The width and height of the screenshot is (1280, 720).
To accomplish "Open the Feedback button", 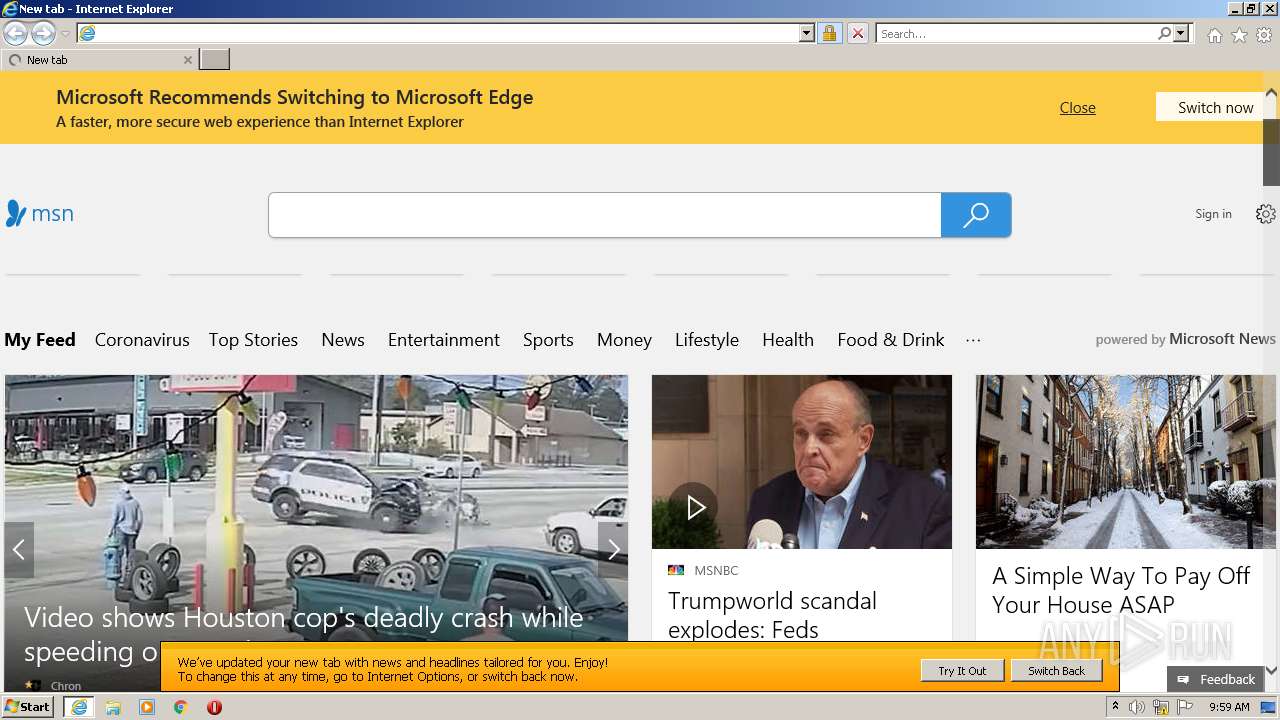I will click(1215, 679).
